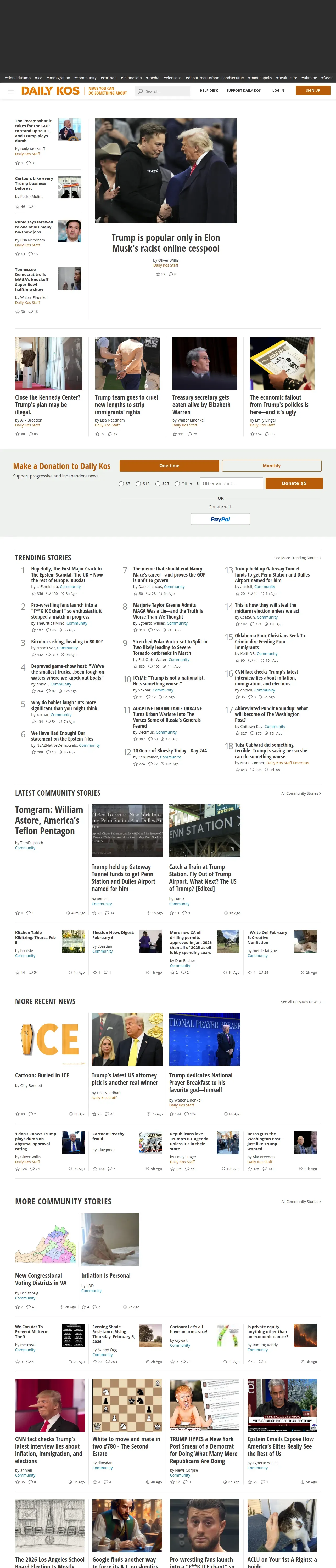Open comments icon under Elon Musk cesspool headline
The image size is (336, 1568).
pos(171,274)
